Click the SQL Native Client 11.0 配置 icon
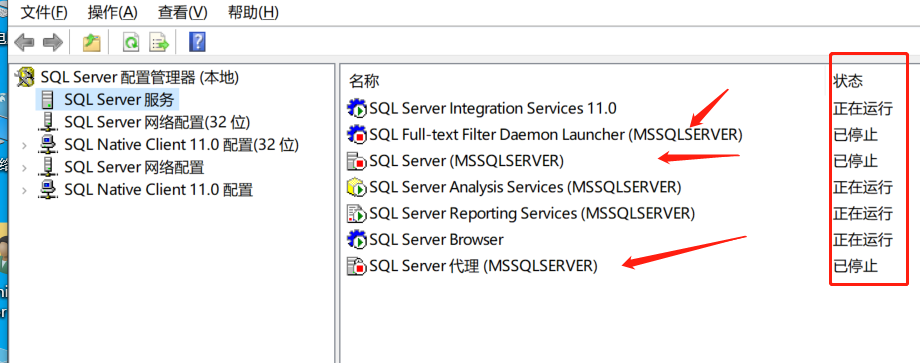Viewport: 920px width, 363px height. [48, 189]
